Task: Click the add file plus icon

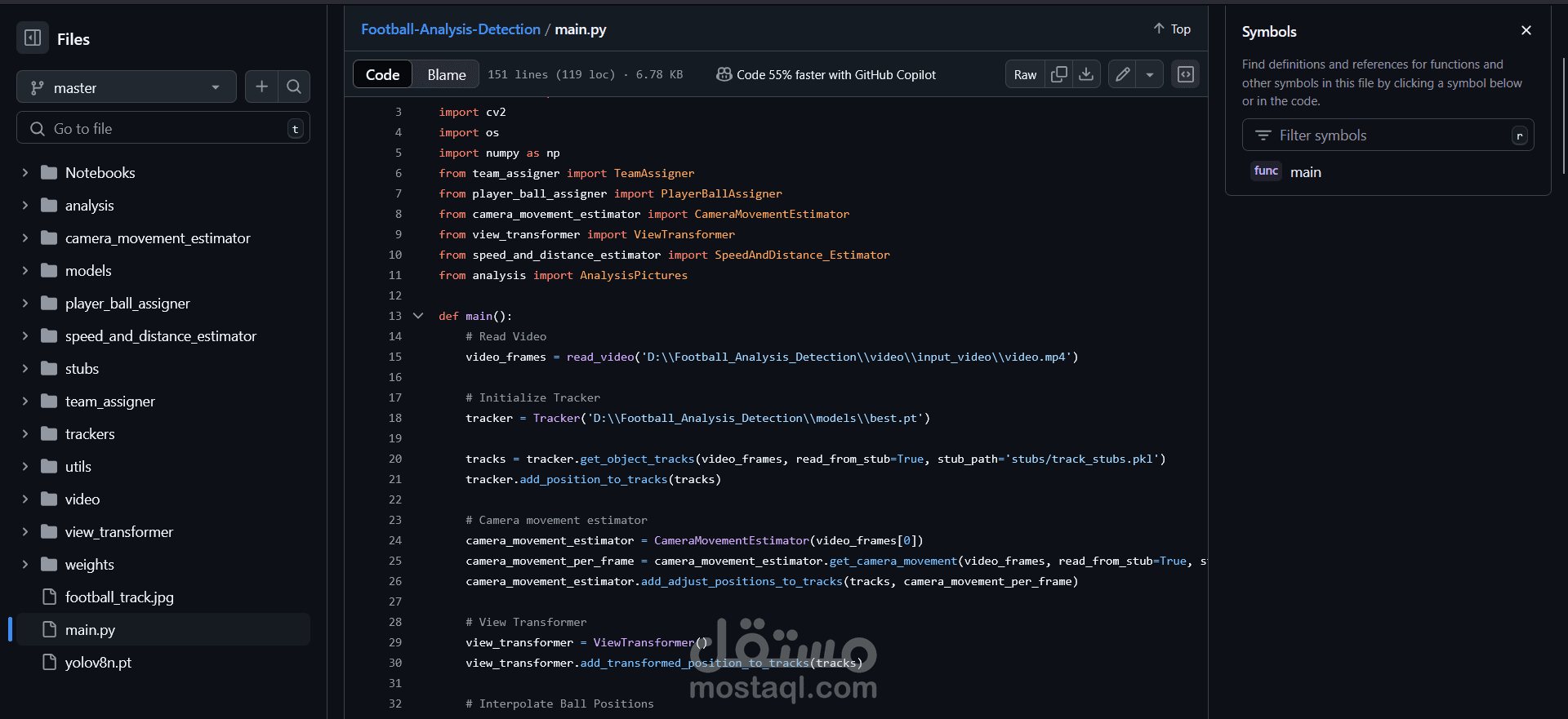Action: 261,87
